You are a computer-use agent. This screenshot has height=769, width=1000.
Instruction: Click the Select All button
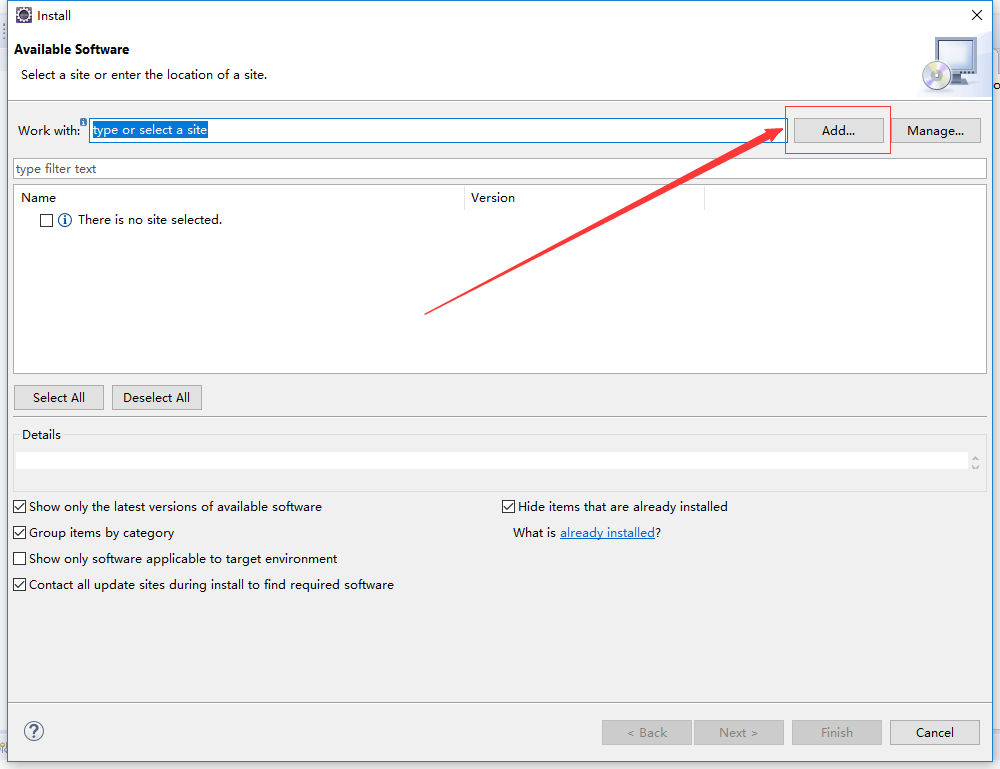59,397
